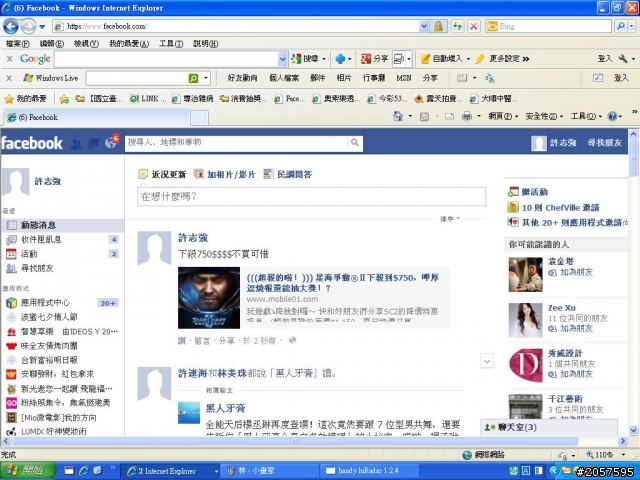Select the (6) Facebook browser tab
The width and height of the screenshot is (640, 480).
point(96,118)
